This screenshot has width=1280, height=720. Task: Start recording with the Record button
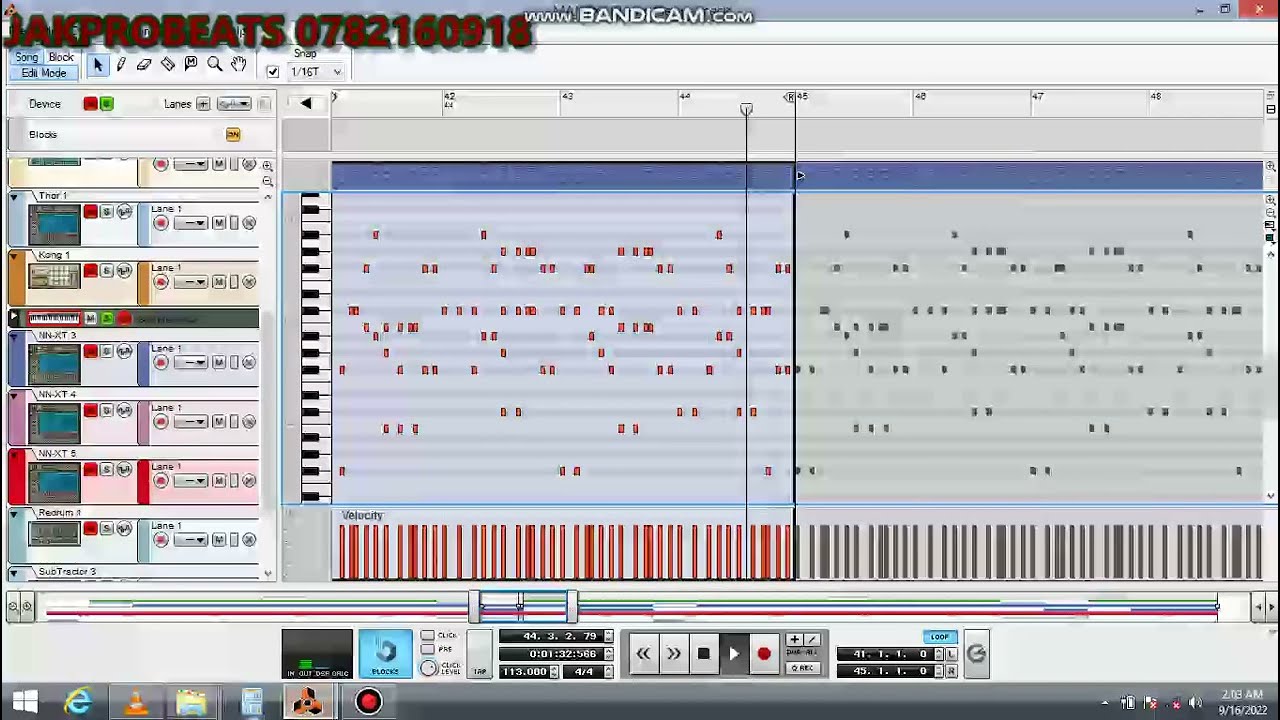pyautogui.click(x=763, y=655)
